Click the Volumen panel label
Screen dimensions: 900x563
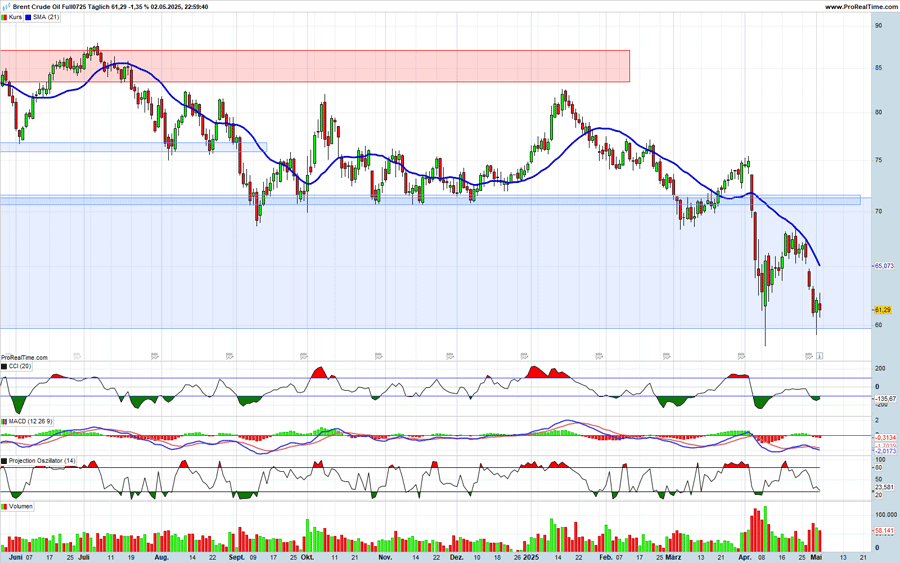pyautogui.click(x=20, y=507)
